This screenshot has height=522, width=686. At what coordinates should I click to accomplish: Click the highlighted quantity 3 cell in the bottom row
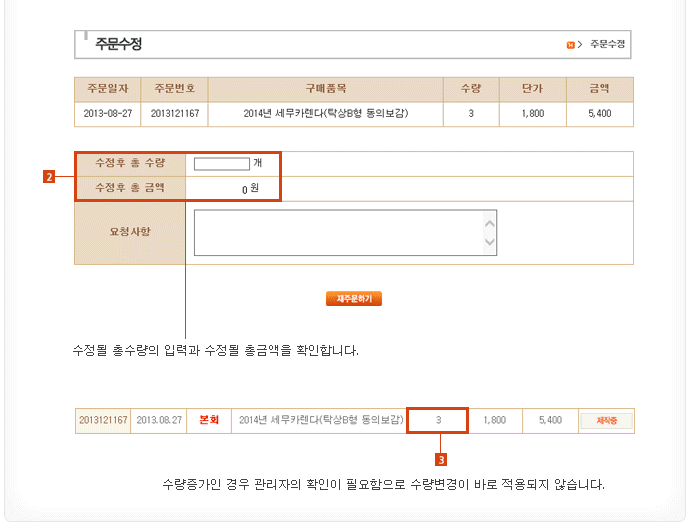[x=438, y=421]
